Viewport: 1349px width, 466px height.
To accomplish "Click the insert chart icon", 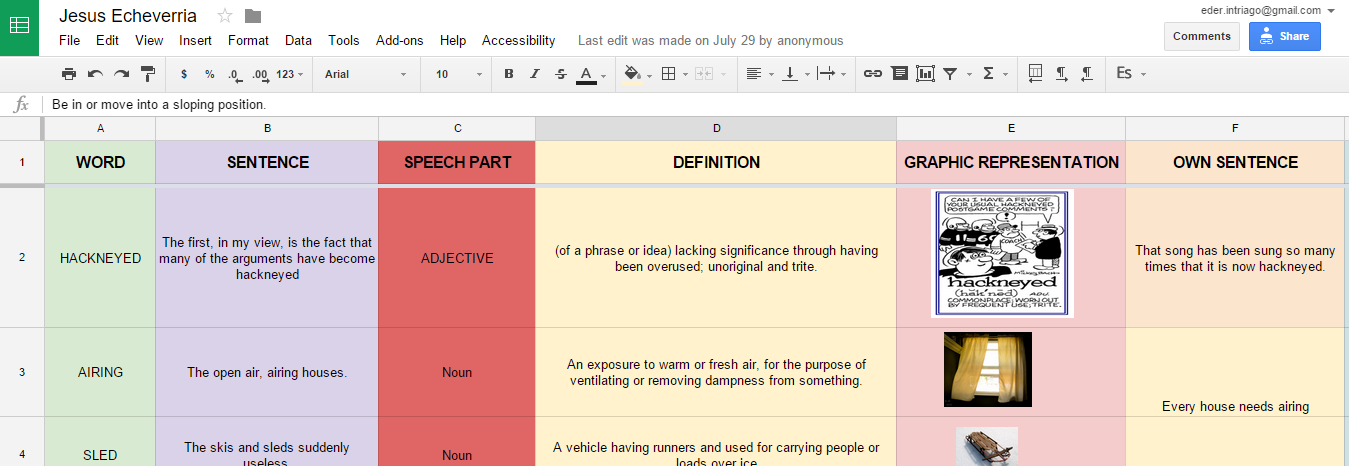I will click(x=925, y=74).
